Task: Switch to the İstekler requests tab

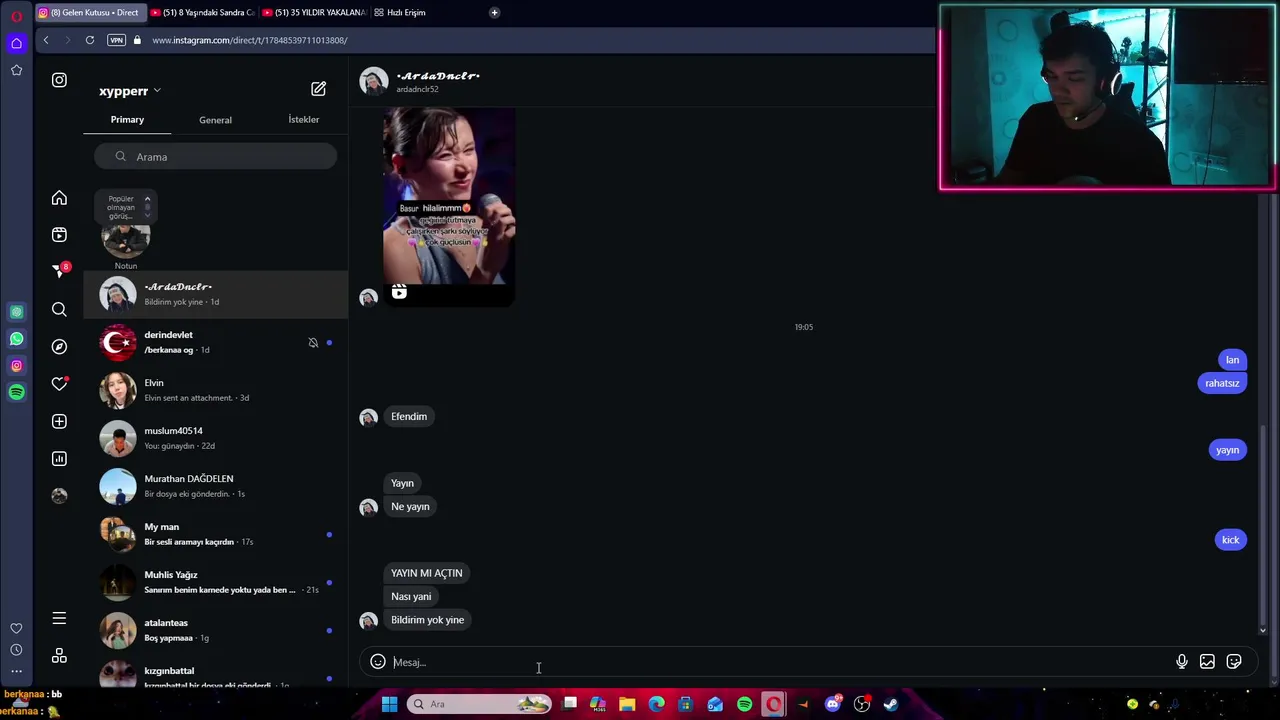Action: pyautogui.click(x=304, y=120)
